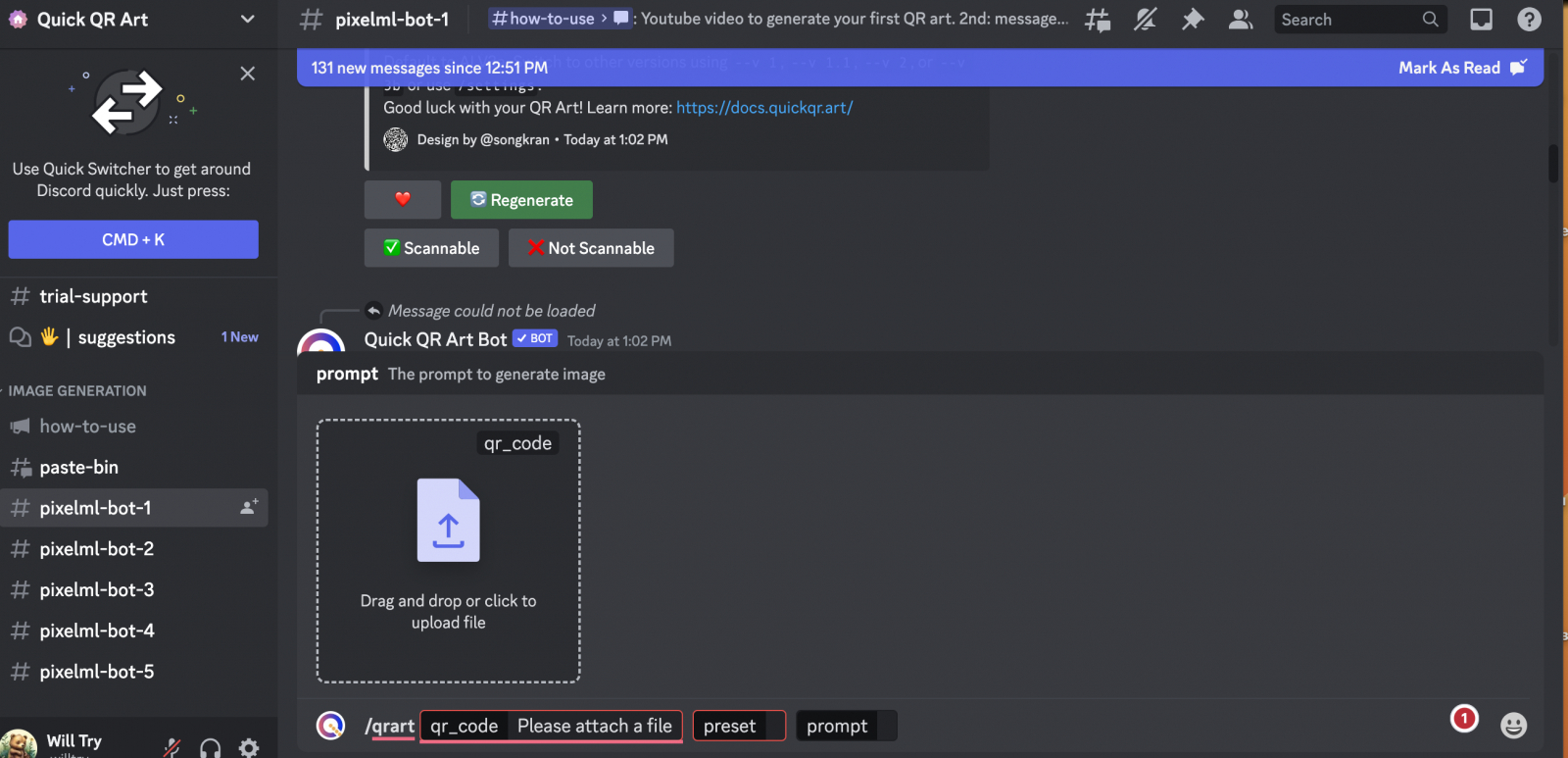This screenshot has width=1568, height=758.
Task: Dismiss the Quick Switcher tip
Action: coord(248,74)
